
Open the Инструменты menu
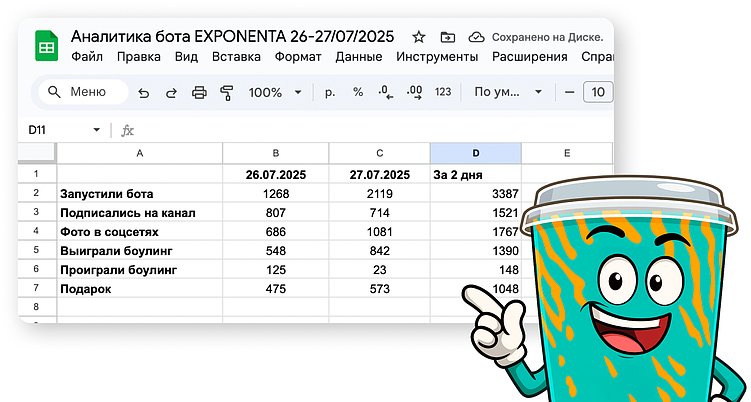point(437,57)
